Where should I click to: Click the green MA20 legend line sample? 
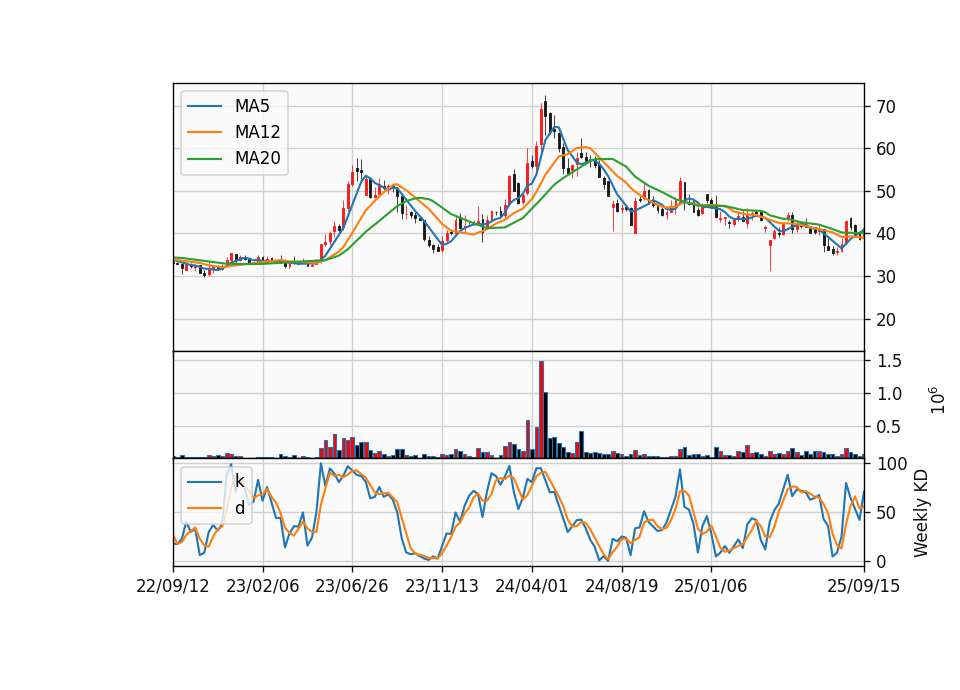tap(204, 158)
